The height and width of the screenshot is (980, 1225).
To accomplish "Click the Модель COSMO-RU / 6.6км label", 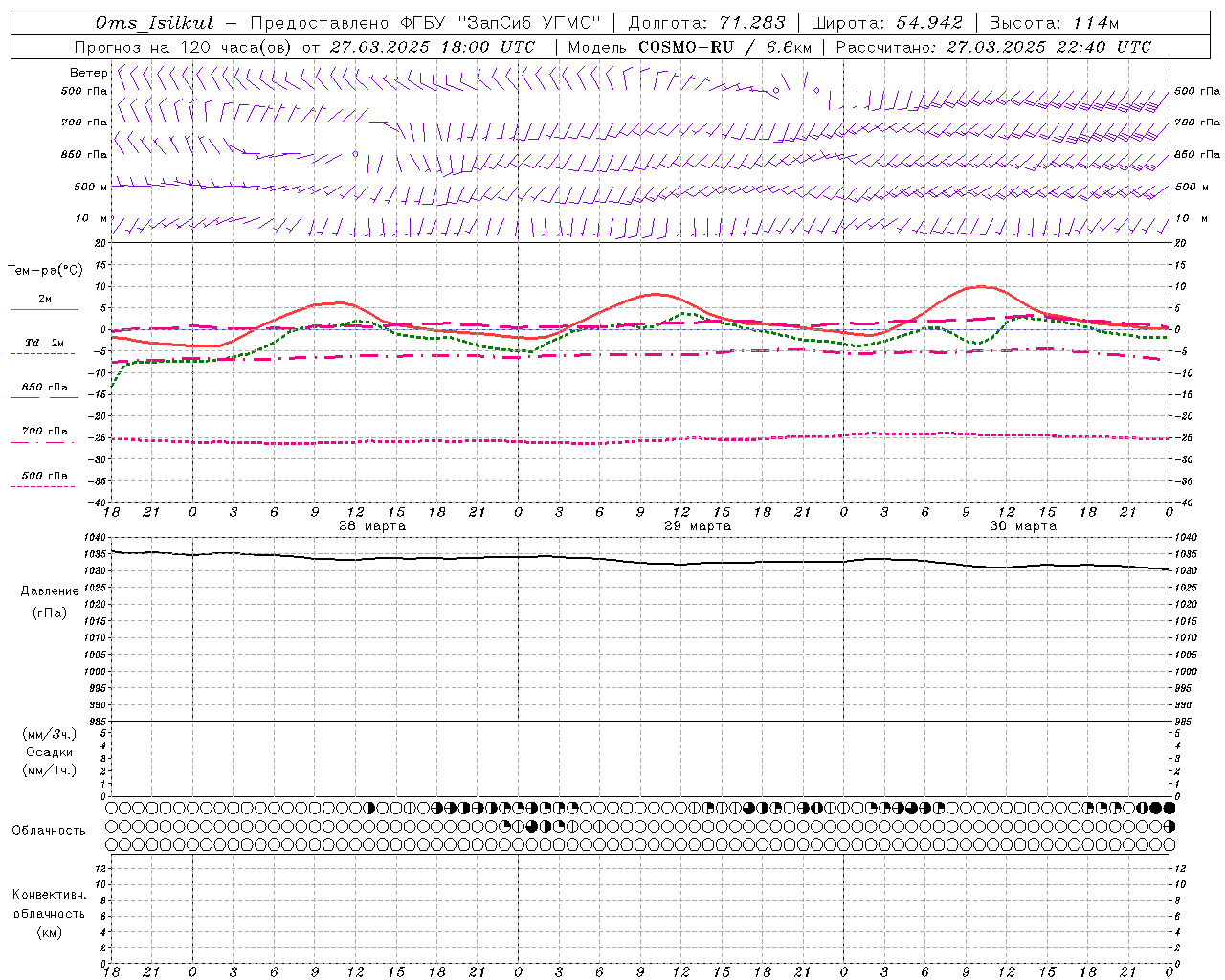I will (x=690, y=47).
